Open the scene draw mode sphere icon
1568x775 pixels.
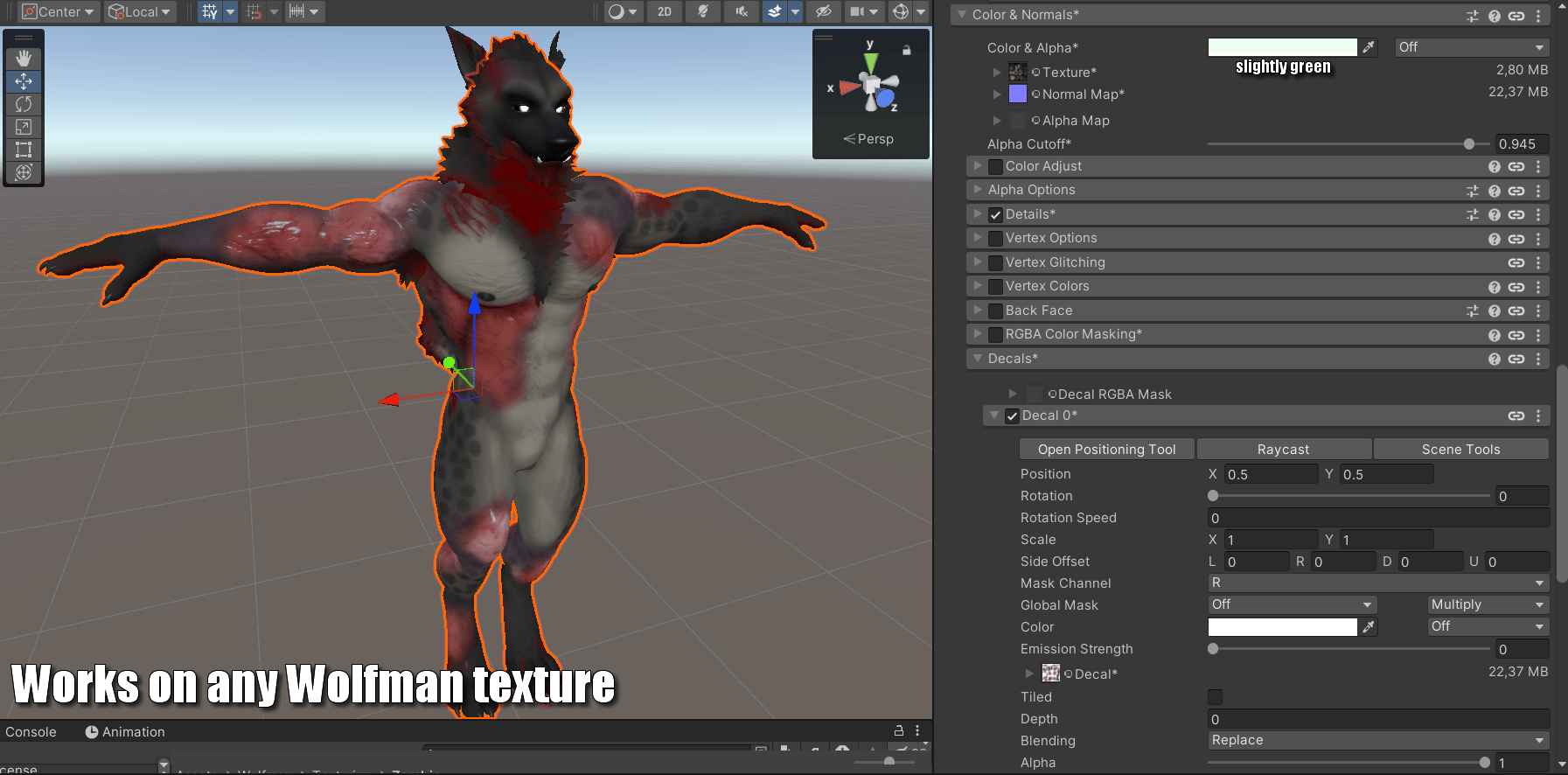click(x=617, y=11)
